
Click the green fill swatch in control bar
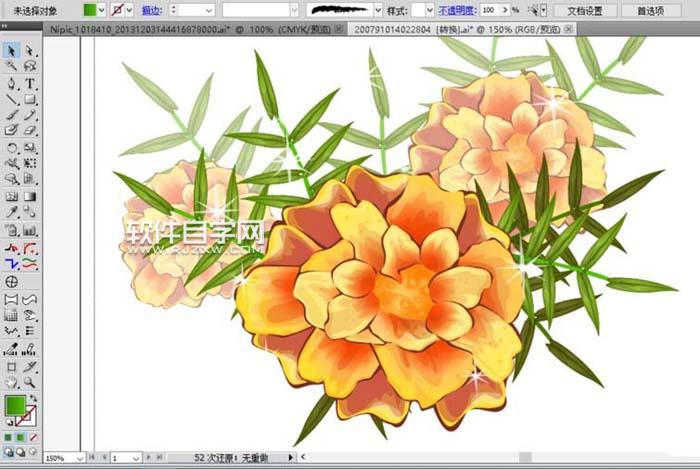point(90,10)
